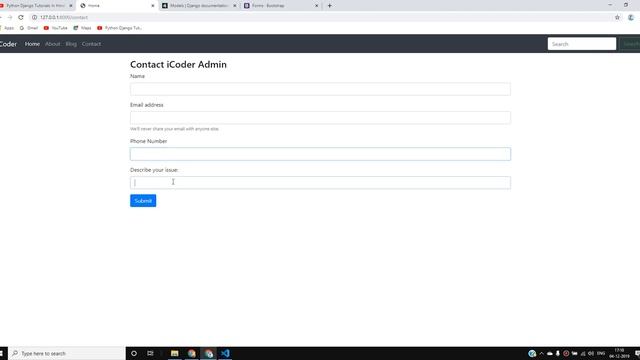The height and width of the screenshot is (360, 640).
Task: Click the Contact iCoder Admin heading
Action: 178,64
